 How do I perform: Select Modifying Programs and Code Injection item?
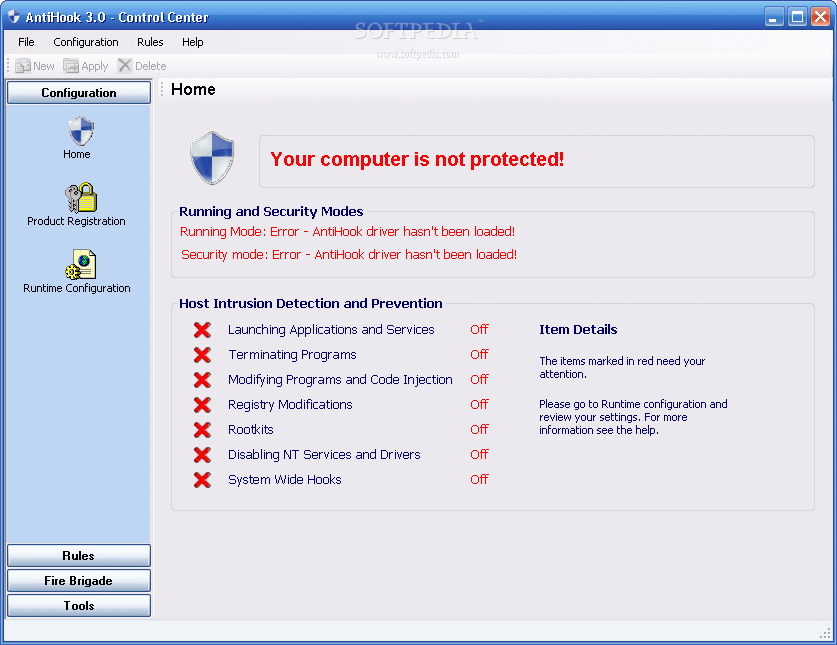tap(340, 380)
